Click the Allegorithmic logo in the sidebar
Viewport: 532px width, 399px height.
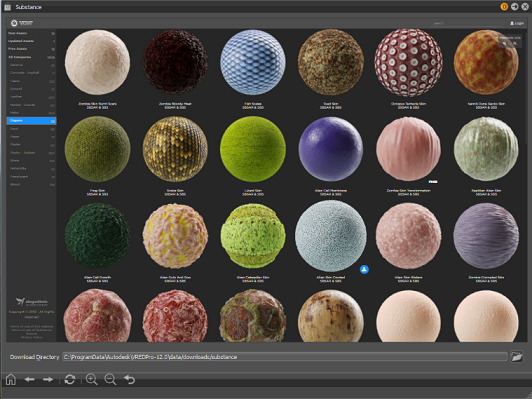(32, 302)
